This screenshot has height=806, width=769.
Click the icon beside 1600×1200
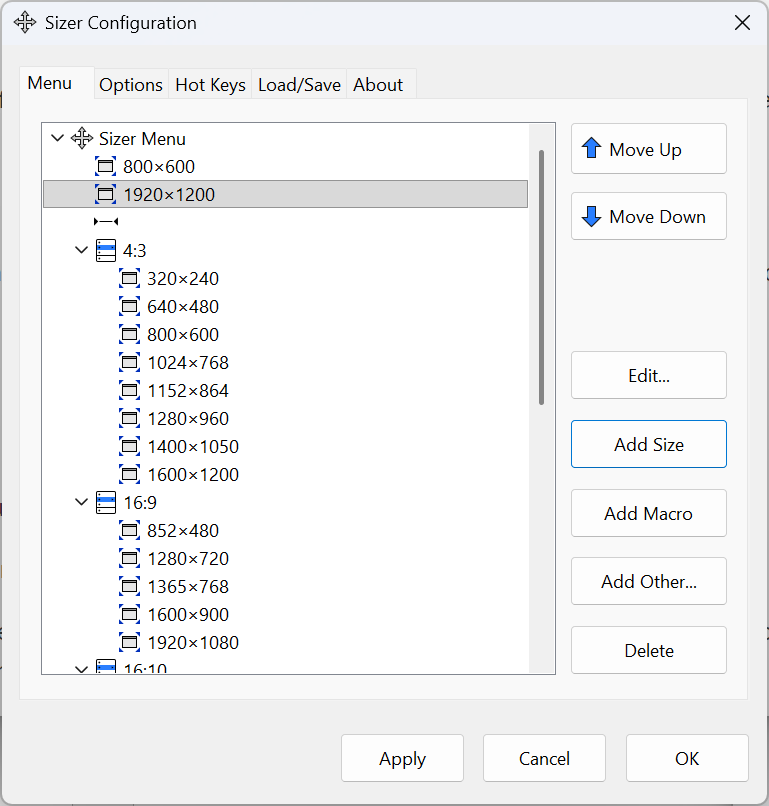pos(130,474)
